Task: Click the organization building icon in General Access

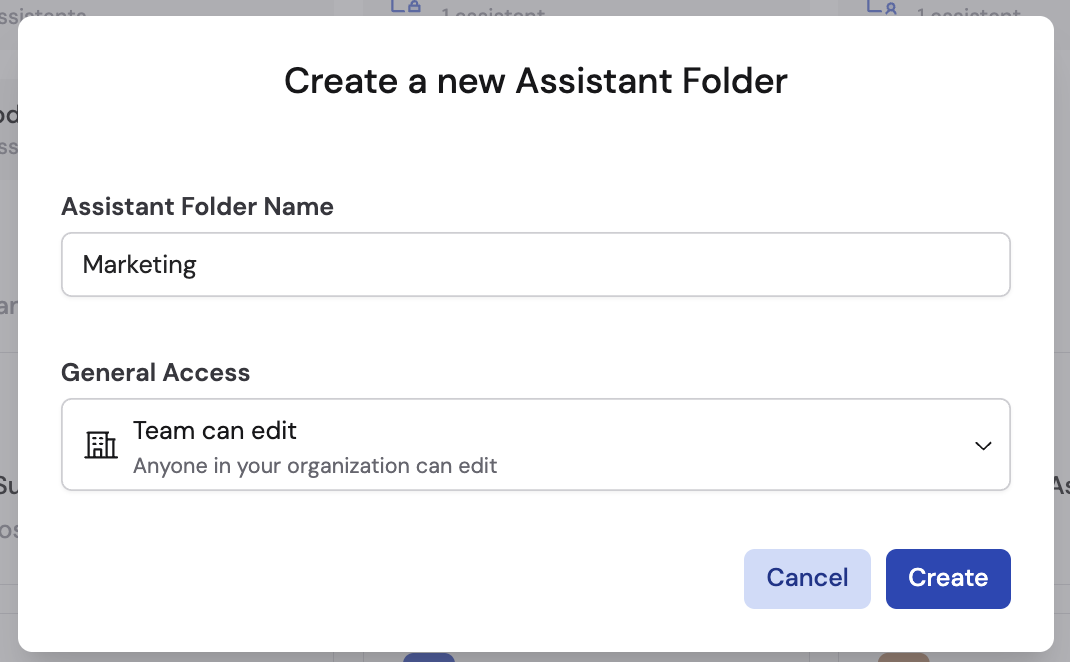Action: (100, 445)
